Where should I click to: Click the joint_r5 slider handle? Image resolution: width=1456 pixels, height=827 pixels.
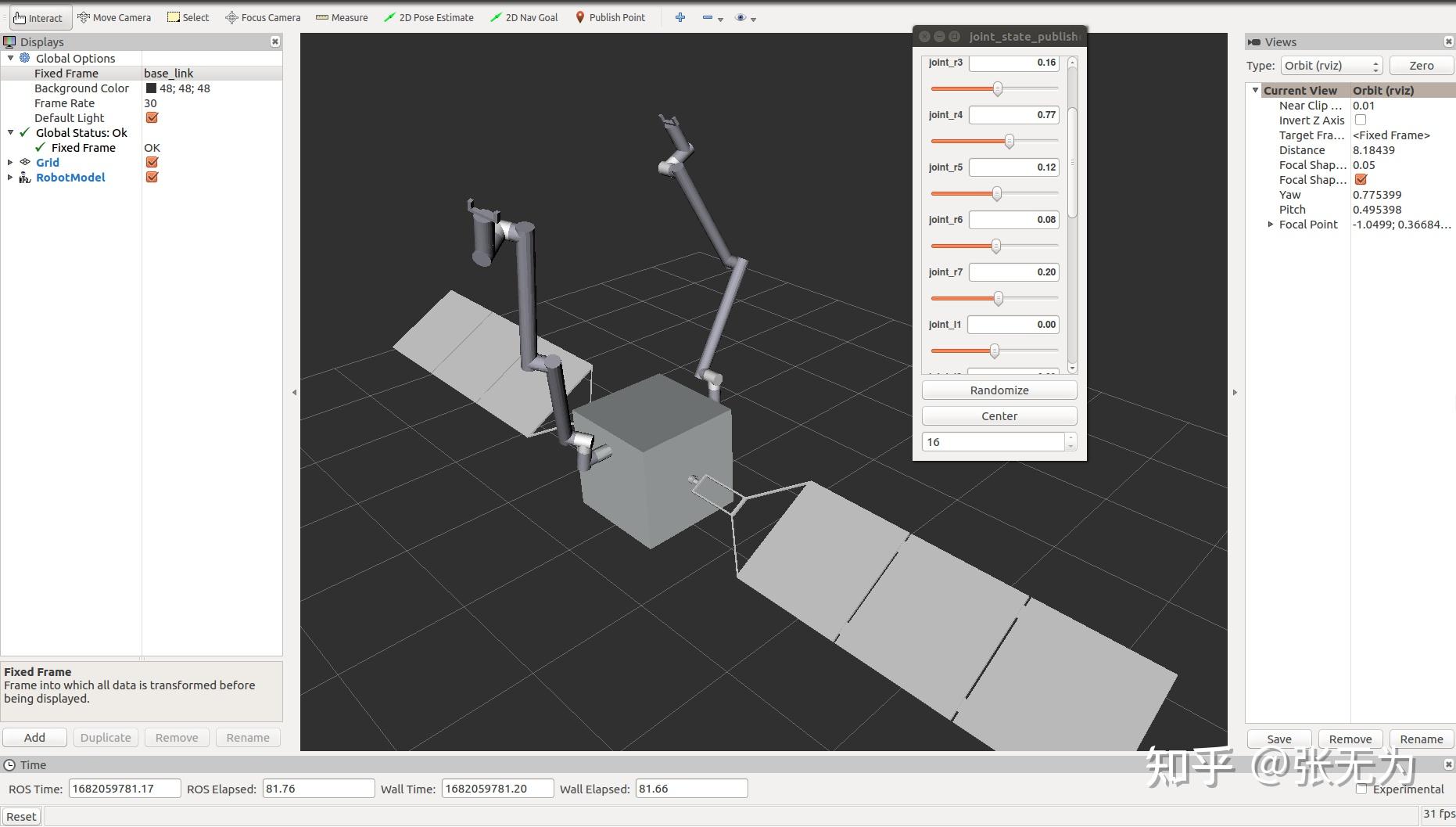(x=996, y=193)
